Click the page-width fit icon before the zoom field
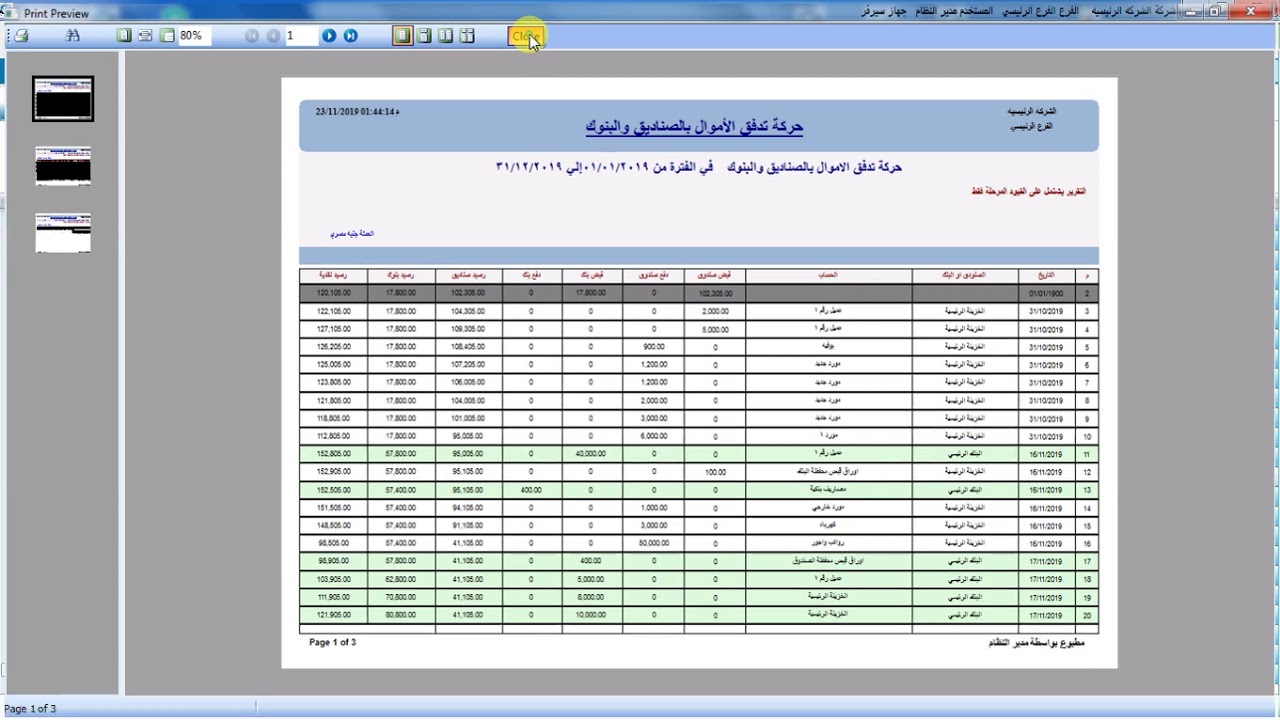The height and width of the screenshot is (720, 1280). coord(146,36)
